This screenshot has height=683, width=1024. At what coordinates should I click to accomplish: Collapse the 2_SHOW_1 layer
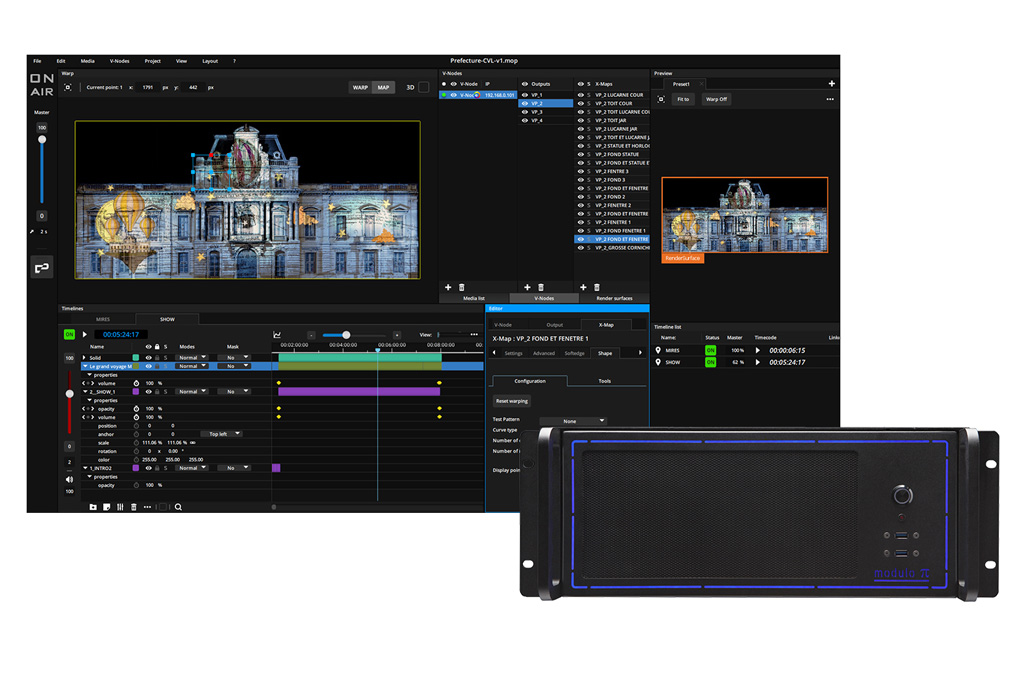coord(85,392)
